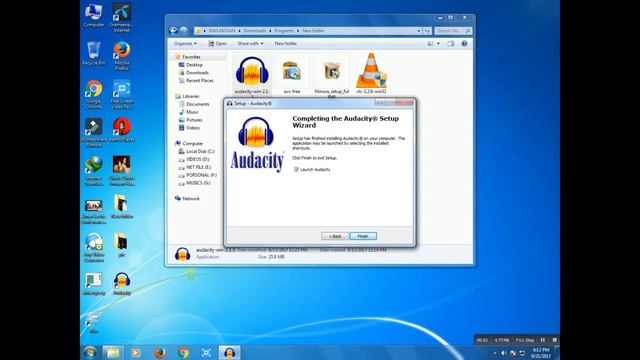Click the Explorer search box

pyautogui.click(x=453, y=31)
